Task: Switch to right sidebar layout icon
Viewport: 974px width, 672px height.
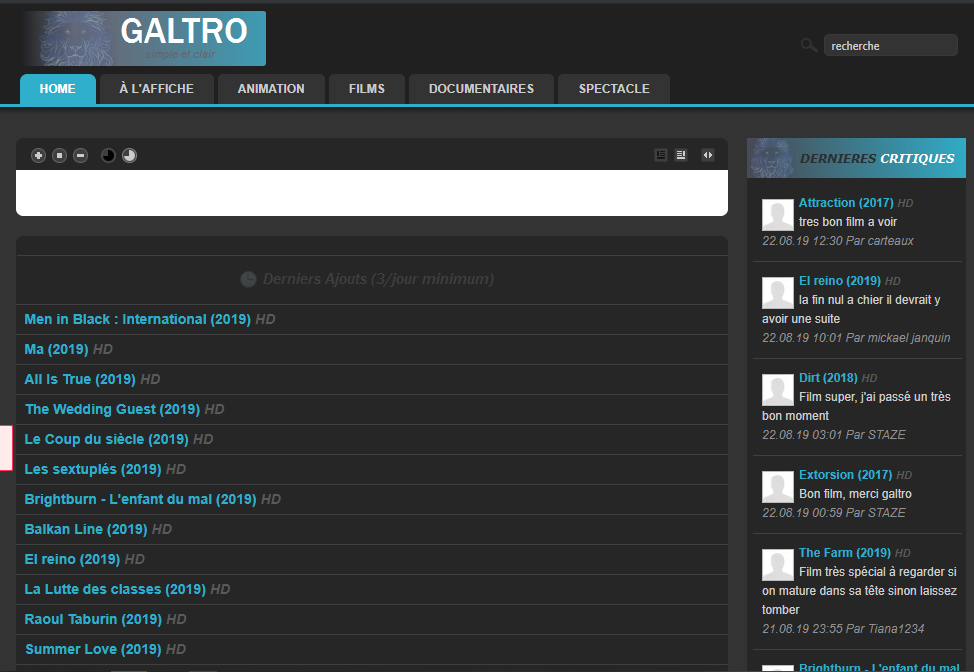Action: [x=681, y=155]
